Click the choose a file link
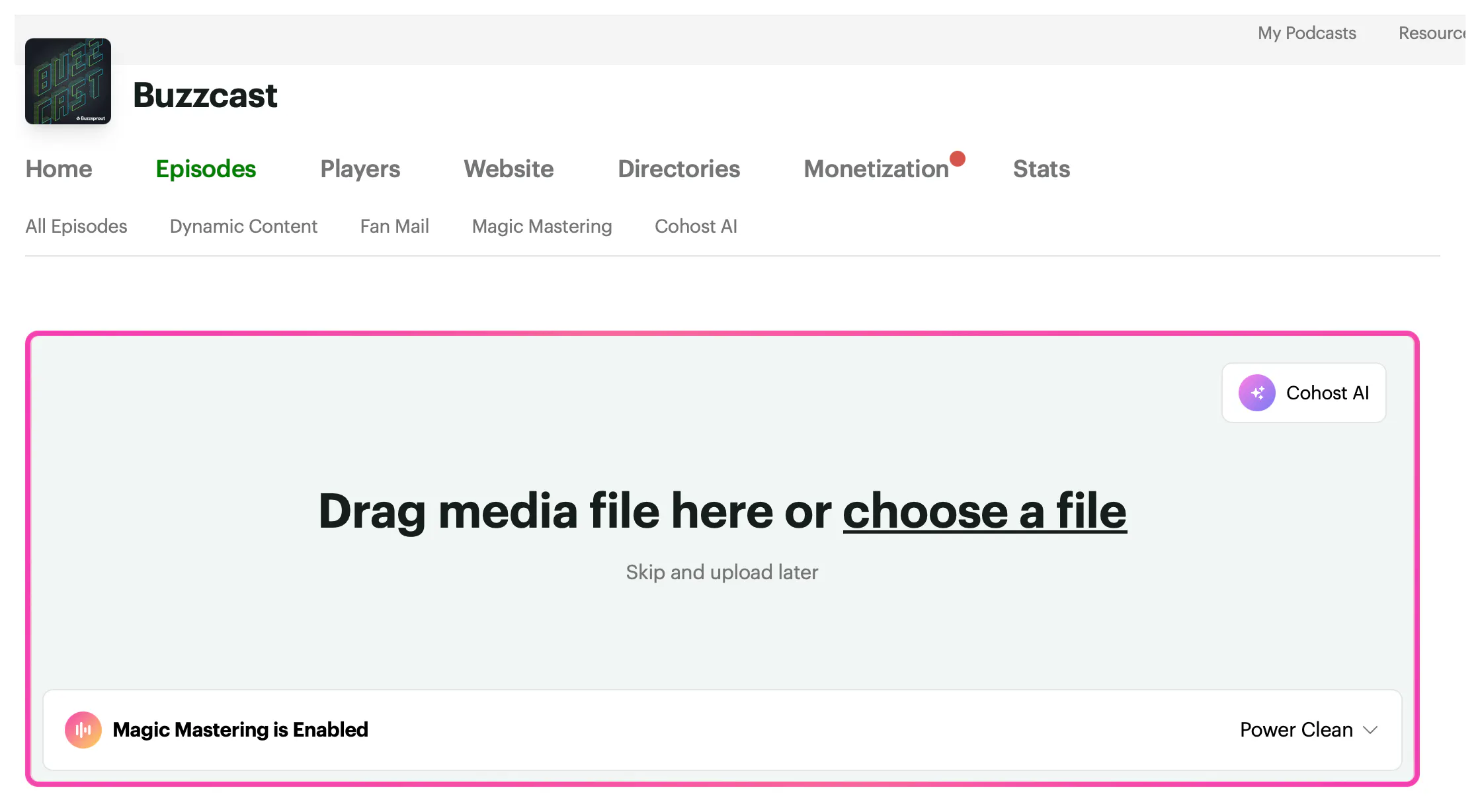Image resolution: width=1480 pixels, height=812 pixels. coord(985,511)
